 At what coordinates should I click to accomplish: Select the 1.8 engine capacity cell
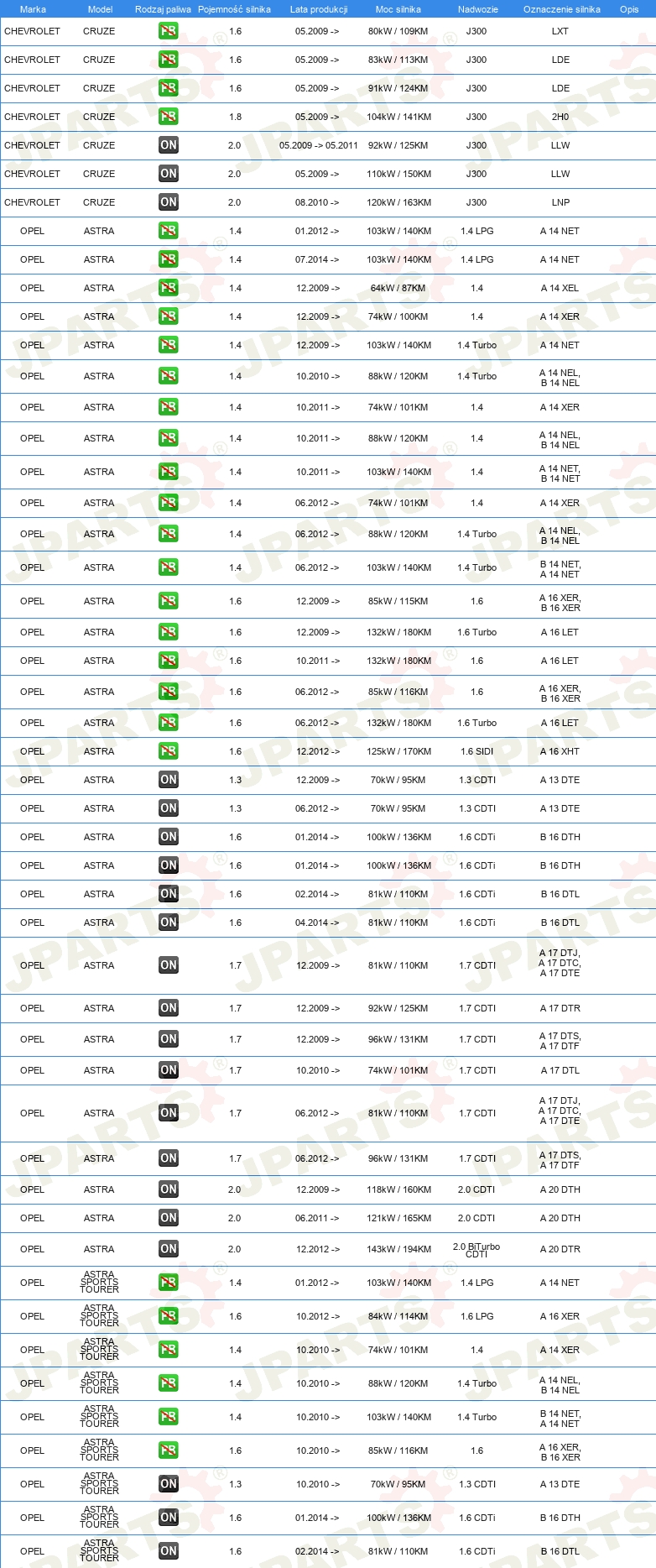tap(236, 117)
